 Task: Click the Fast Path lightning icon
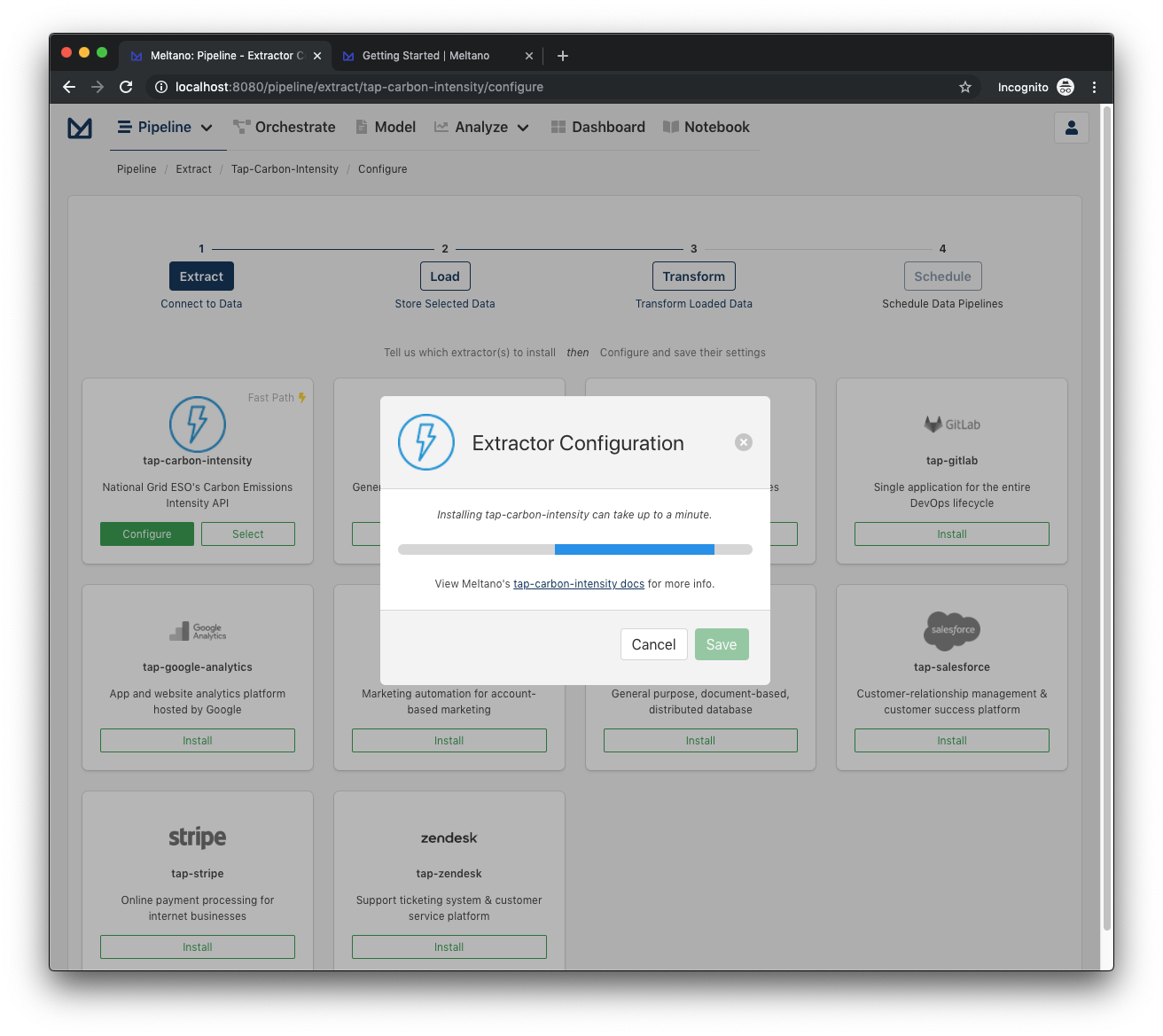[302, 398]
